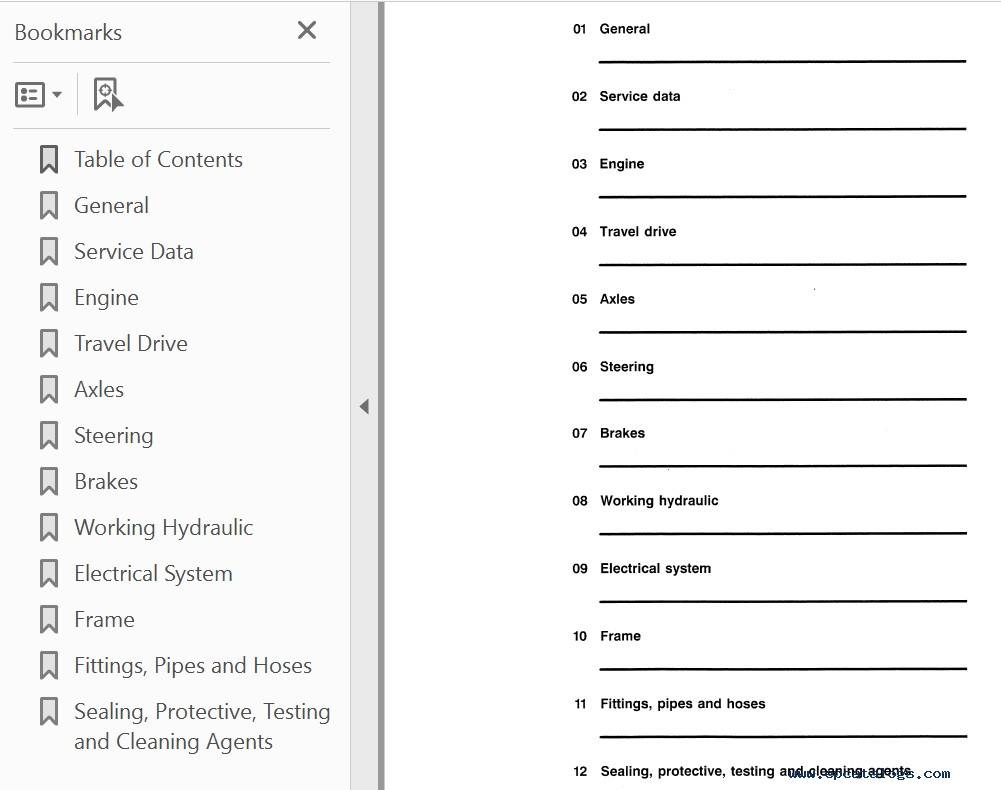
Task: Open Sealing, Protective, Testing and Cleaning Agents bookmark
Action: [x=202, y=727]
